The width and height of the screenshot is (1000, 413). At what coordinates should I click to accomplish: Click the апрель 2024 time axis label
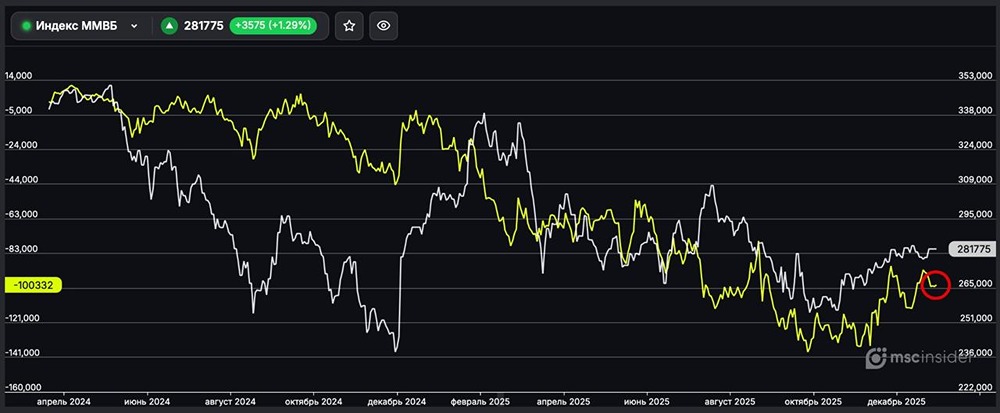point(64,402)
